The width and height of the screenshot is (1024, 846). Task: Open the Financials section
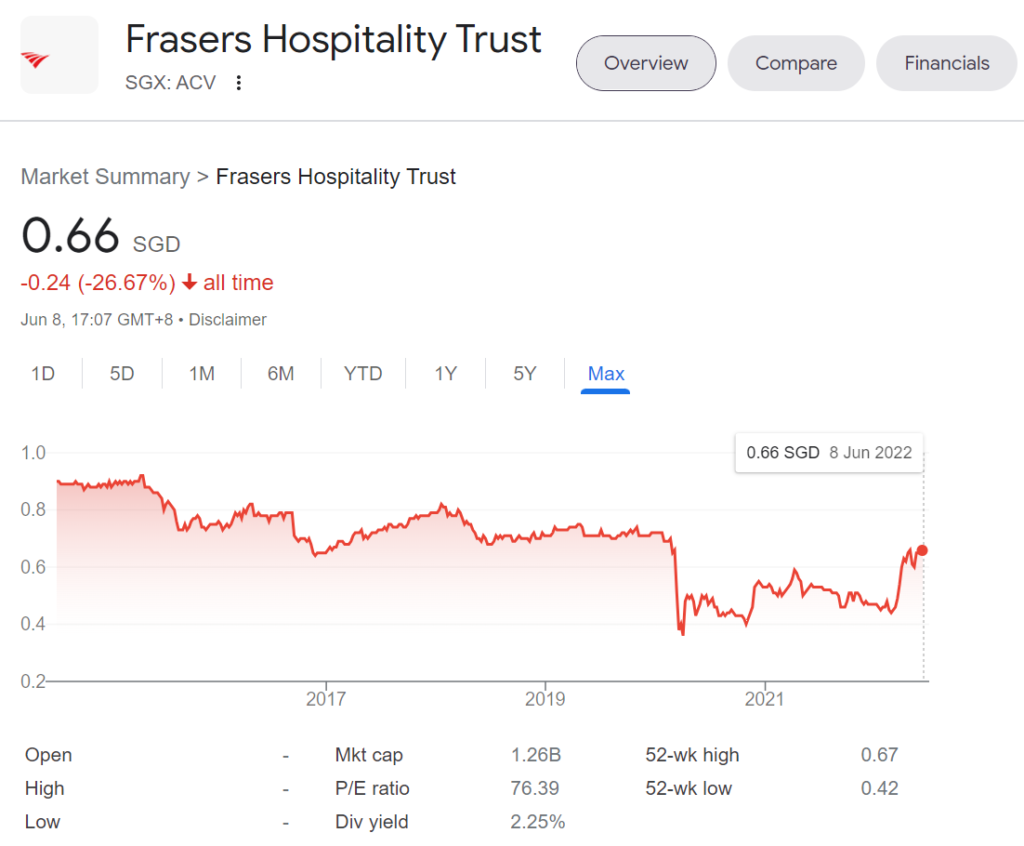pyautogui.click(x=947, y=63)
